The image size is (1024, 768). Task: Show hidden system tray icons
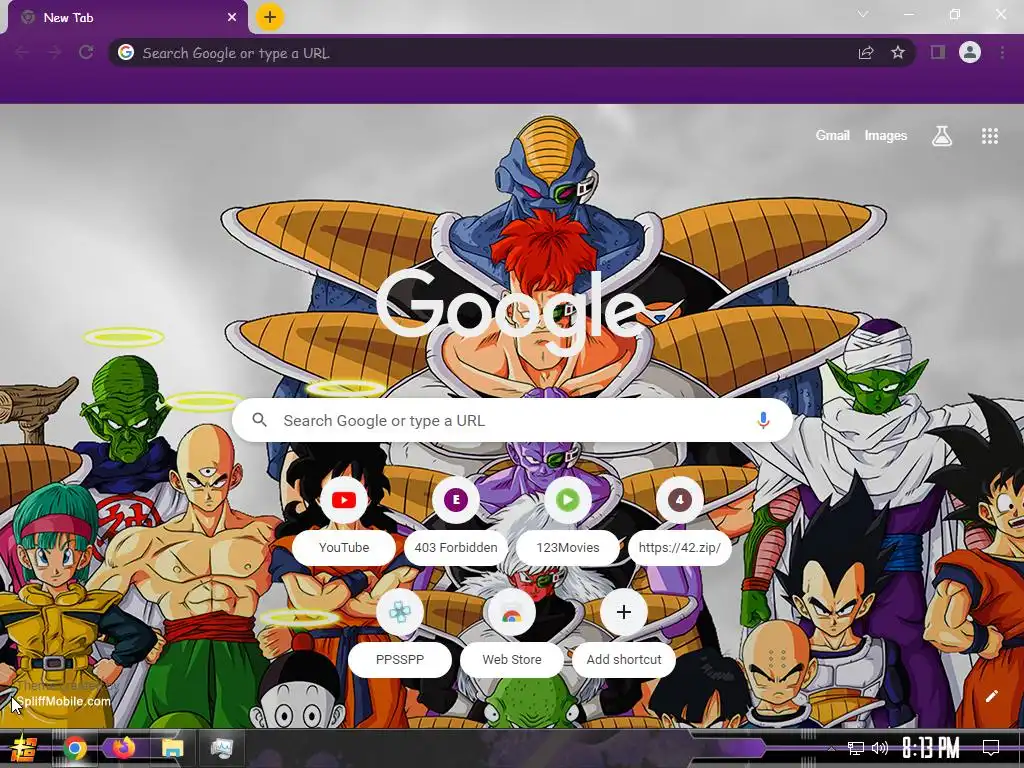coord(831,748)
